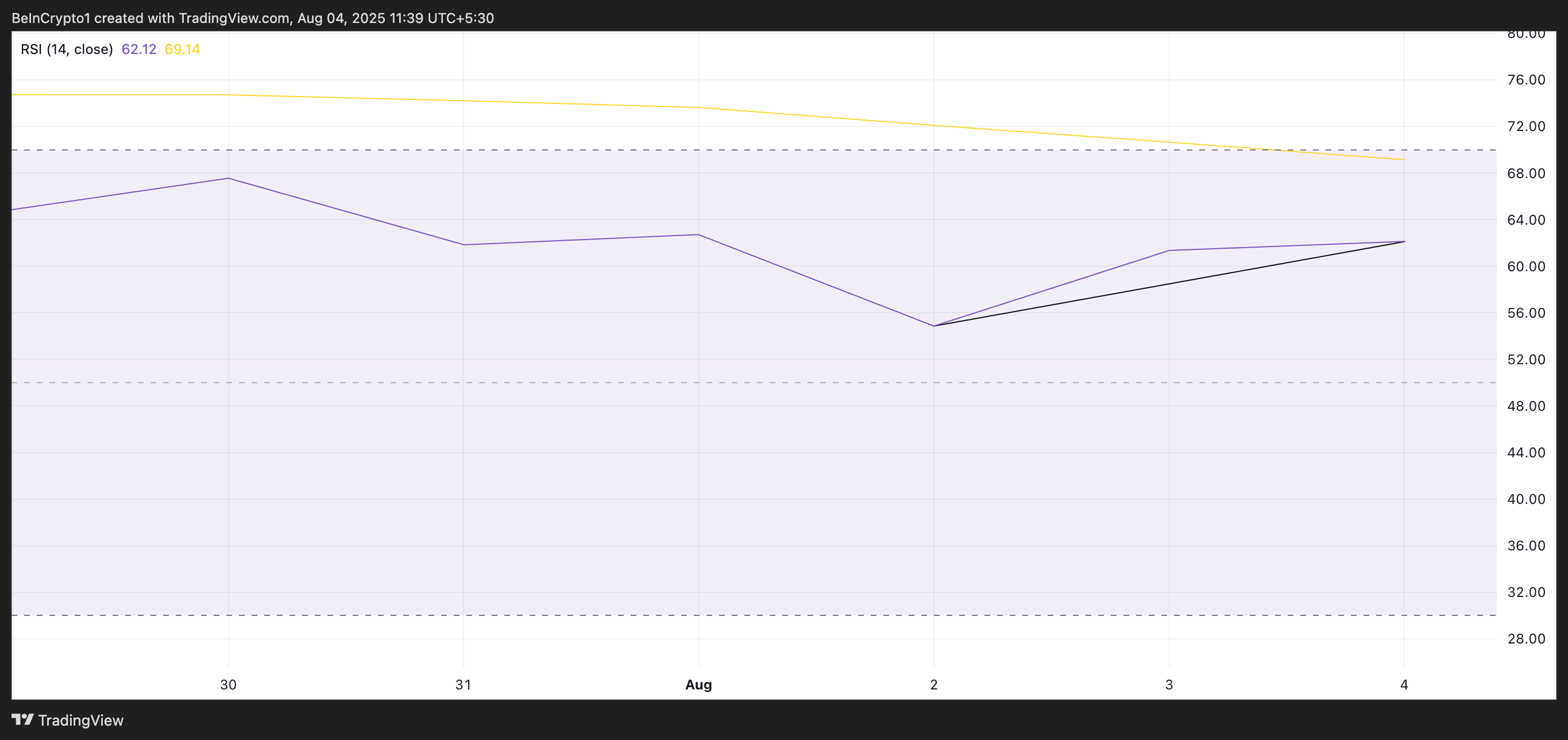Select the 76.00 price scale label

[1527, 80]
